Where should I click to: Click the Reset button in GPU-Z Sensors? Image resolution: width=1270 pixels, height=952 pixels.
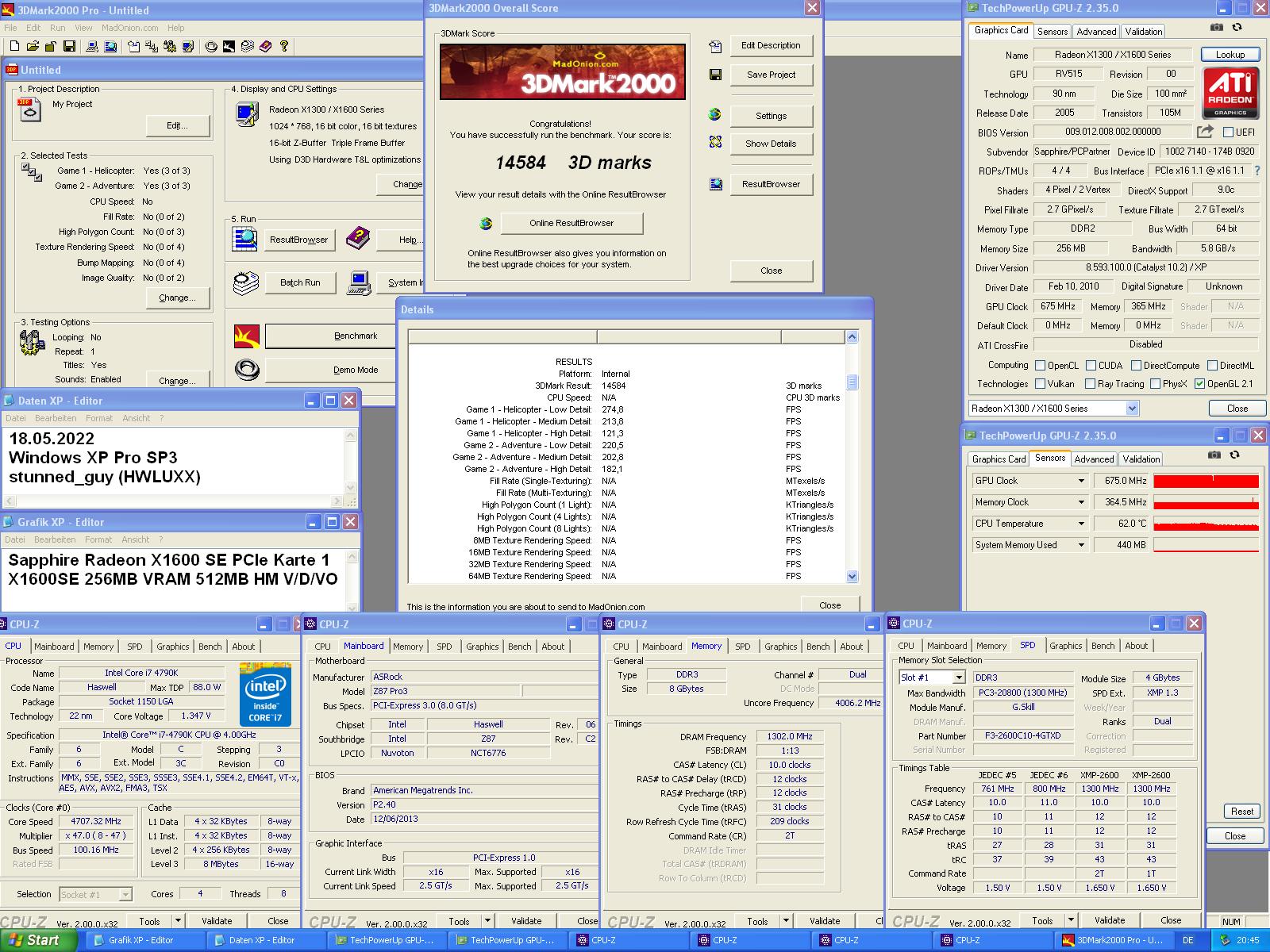click(1242, 811)
